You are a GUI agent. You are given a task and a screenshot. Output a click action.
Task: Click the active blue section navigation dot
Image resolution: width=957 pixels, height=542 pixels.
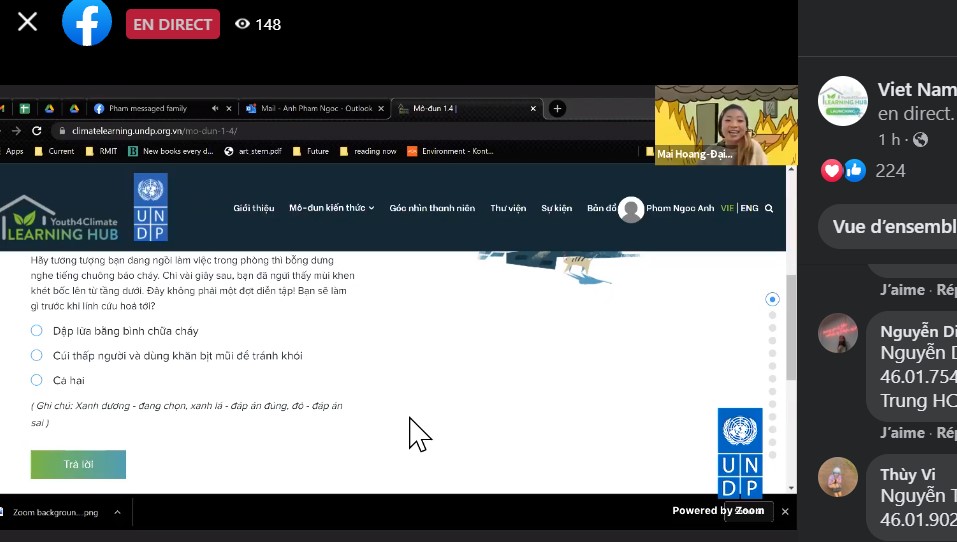[772, 299]
